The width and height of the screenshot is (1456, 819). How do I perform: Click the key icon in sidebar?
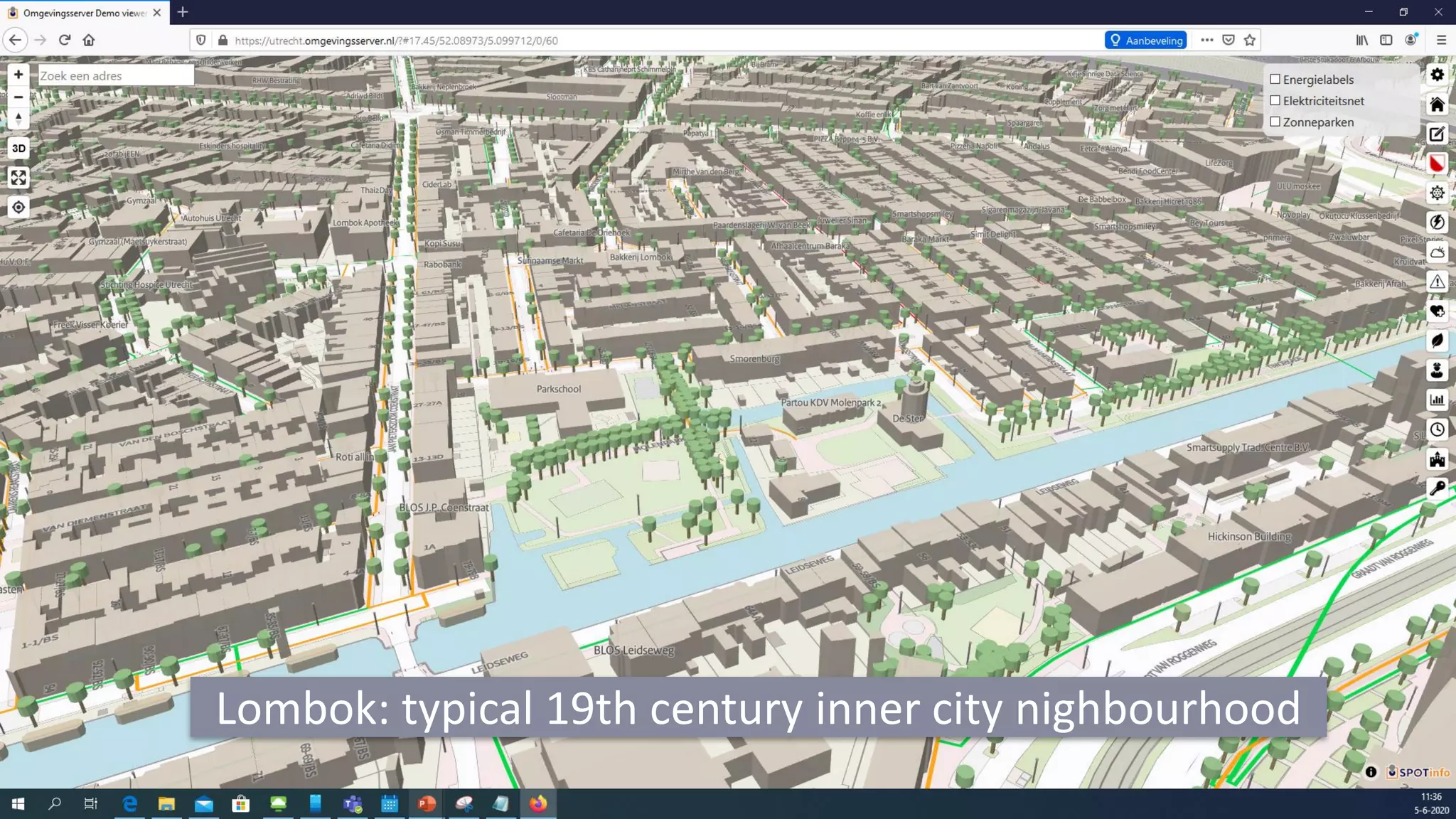1437,488
